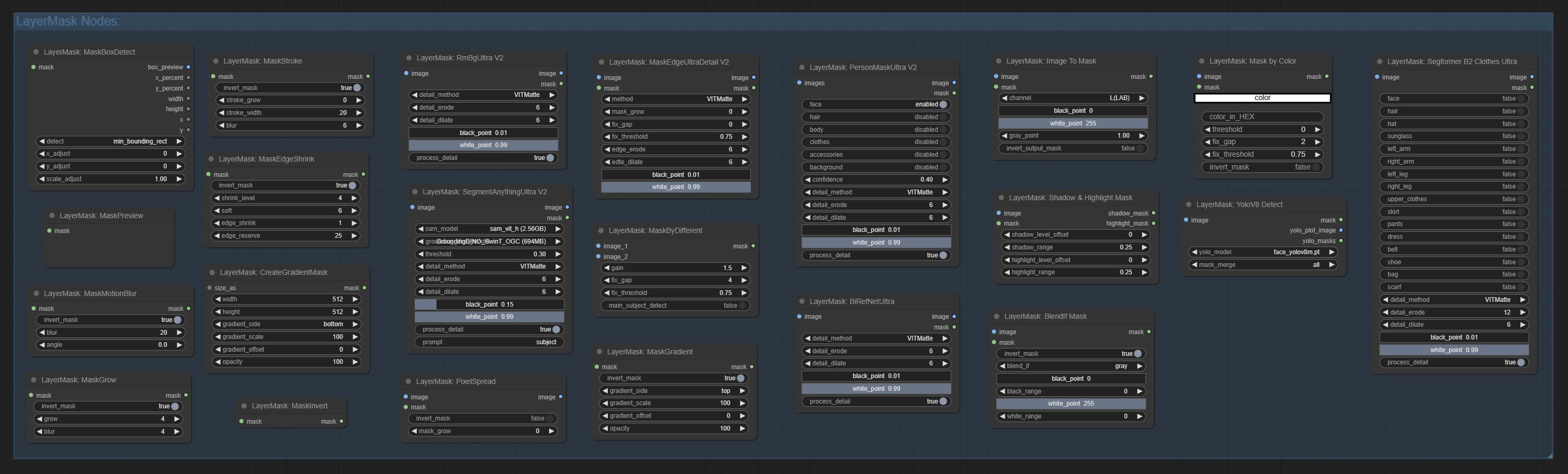Collapse the CreateGradientMask node title dot
1568x474 pixels.
point(212,273)
